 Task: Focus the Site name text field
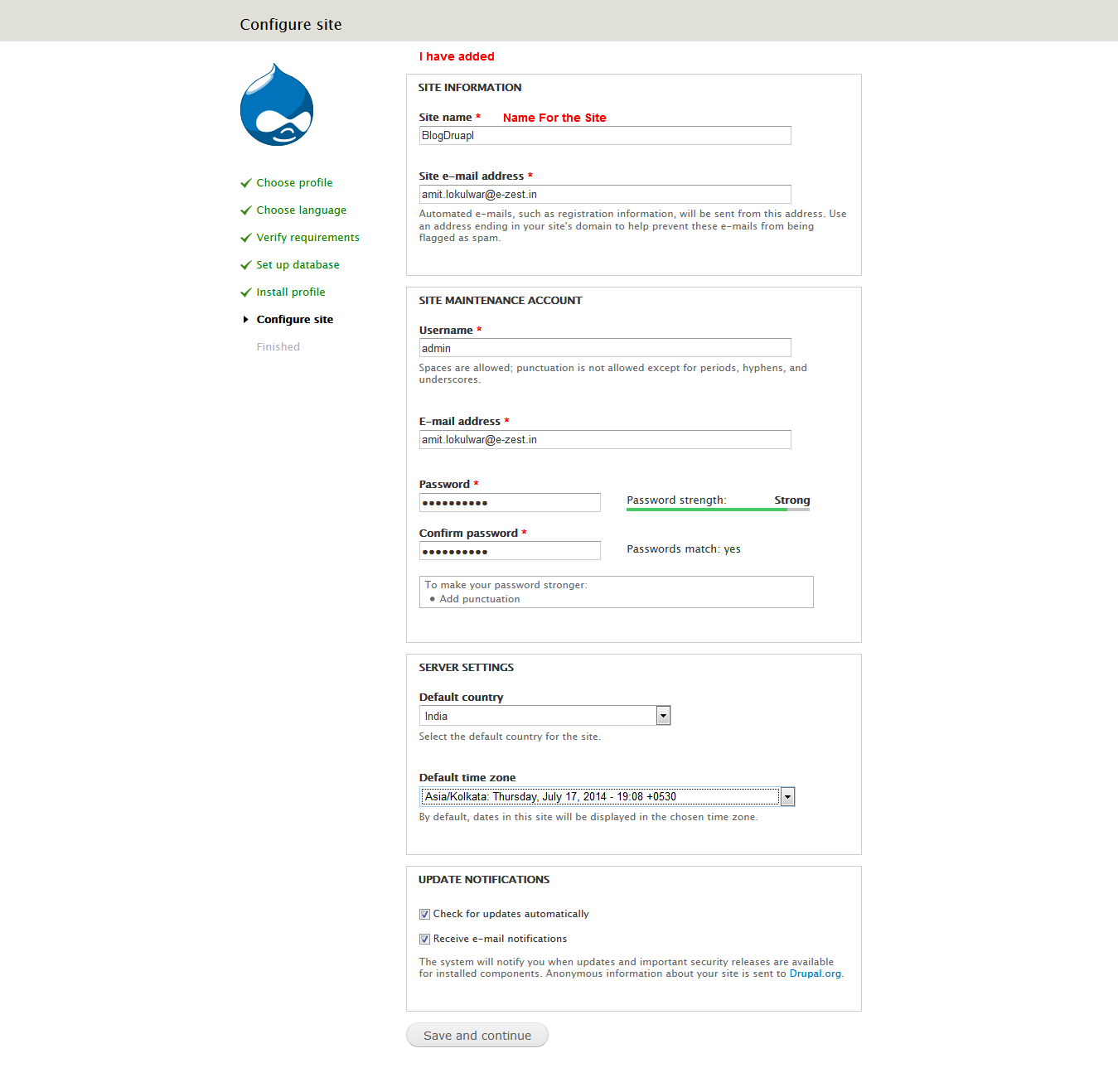click(604, 136)
